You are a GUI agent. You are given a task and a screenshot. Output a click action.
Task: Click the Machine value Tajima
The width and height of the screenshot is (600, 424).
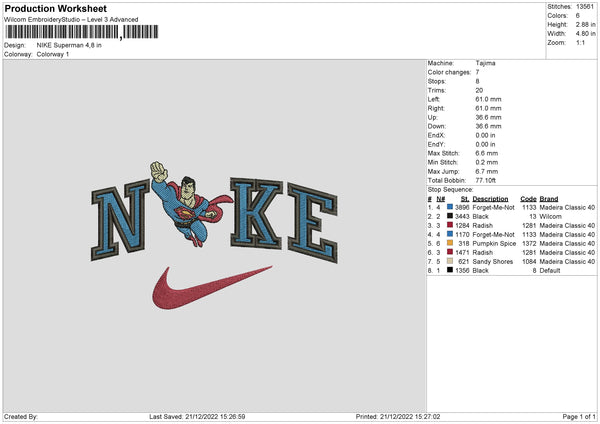click(486, 63)
